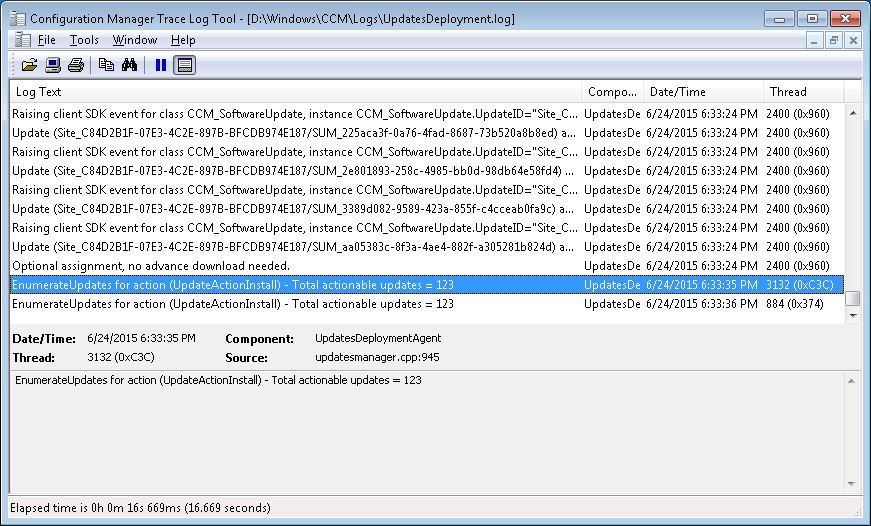Click the Open on Server computer icon
871x526 pixels.
click(x=52, y=65)
